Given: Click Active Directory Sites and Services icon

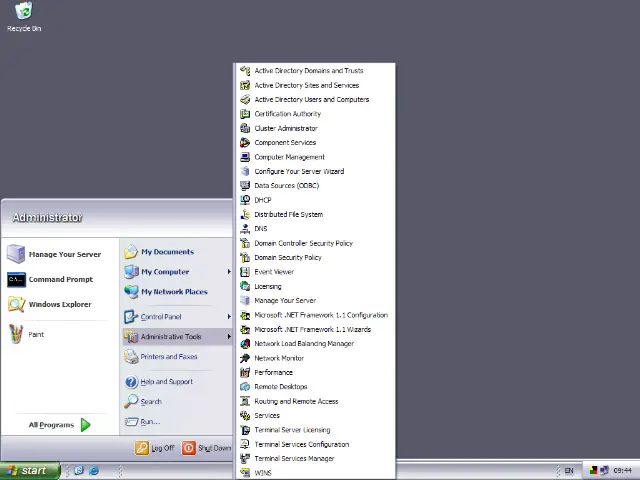Looking at the screenshot, I should pyautogui.click(x=245, y=85).
